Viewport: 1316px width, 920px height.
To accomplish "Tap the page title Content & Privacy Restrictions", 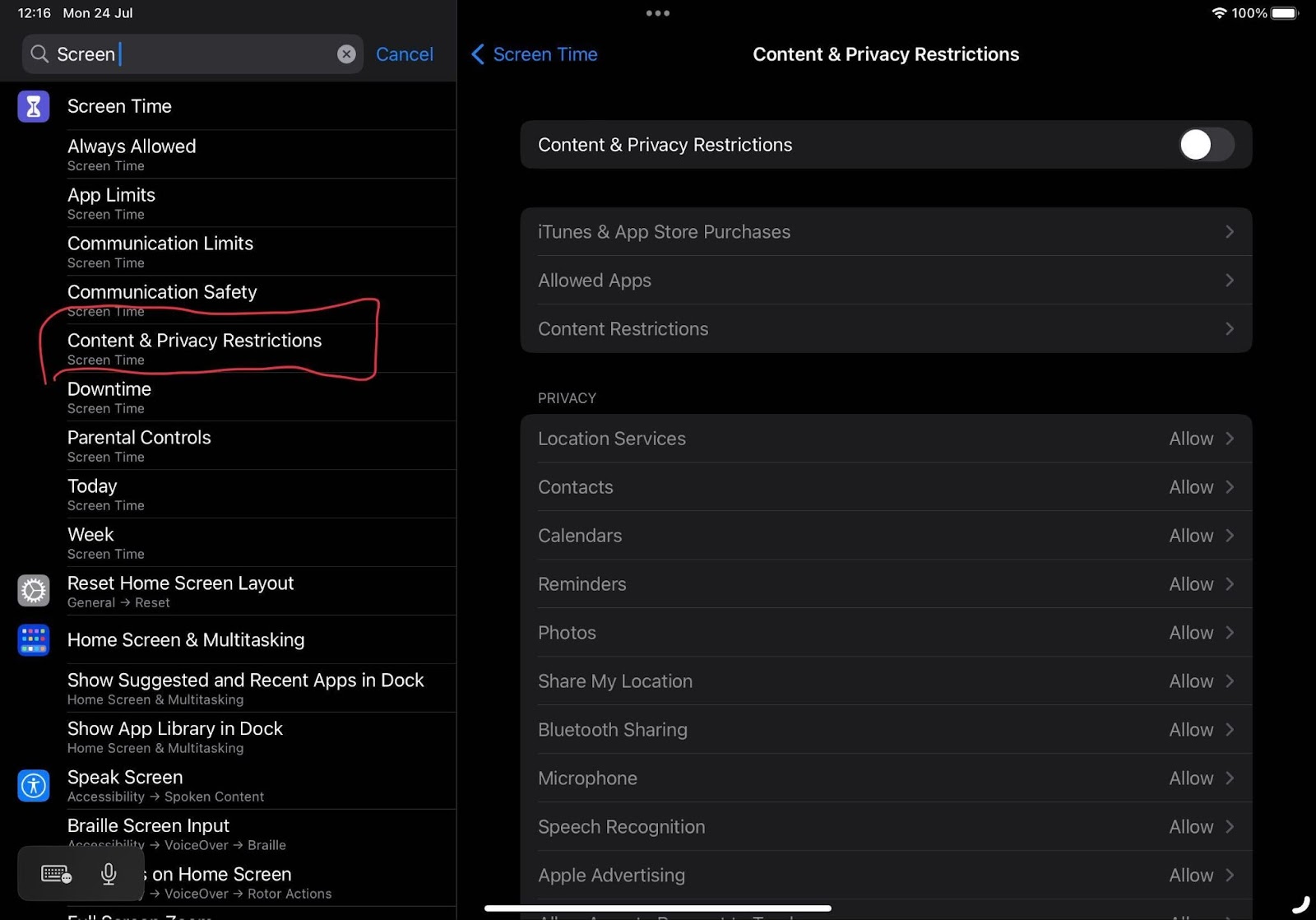I will pos(886,54).
